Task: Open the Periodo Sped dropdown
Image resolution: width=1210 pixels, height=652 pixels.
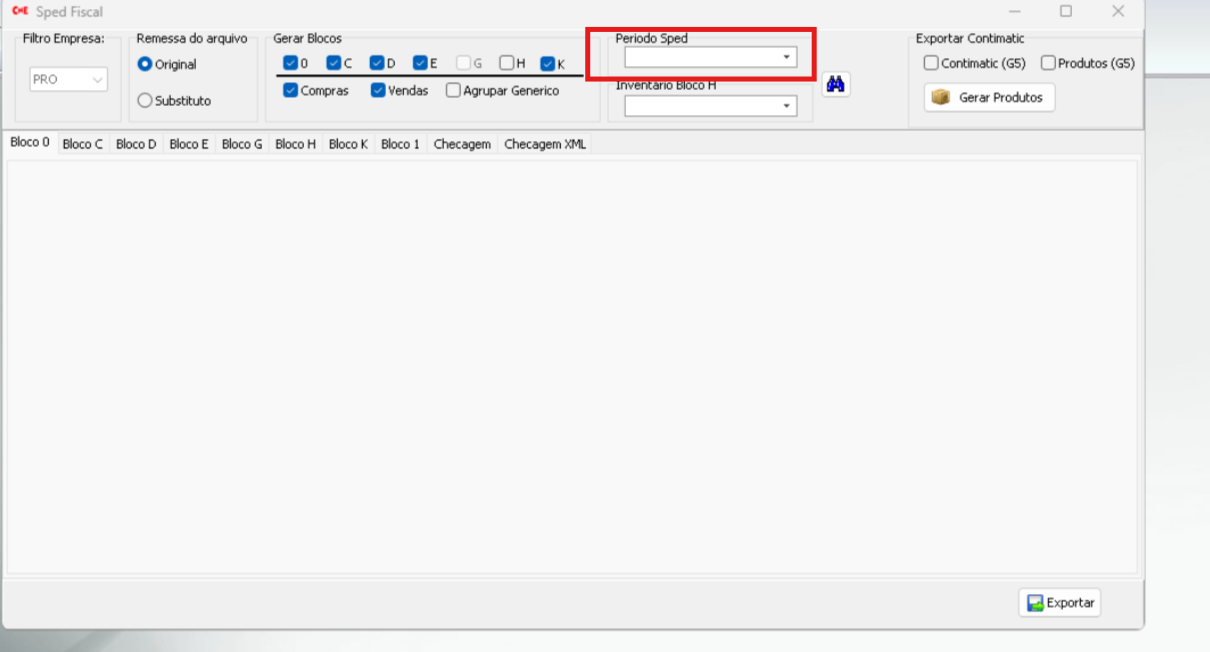Action: coord(786,57)
